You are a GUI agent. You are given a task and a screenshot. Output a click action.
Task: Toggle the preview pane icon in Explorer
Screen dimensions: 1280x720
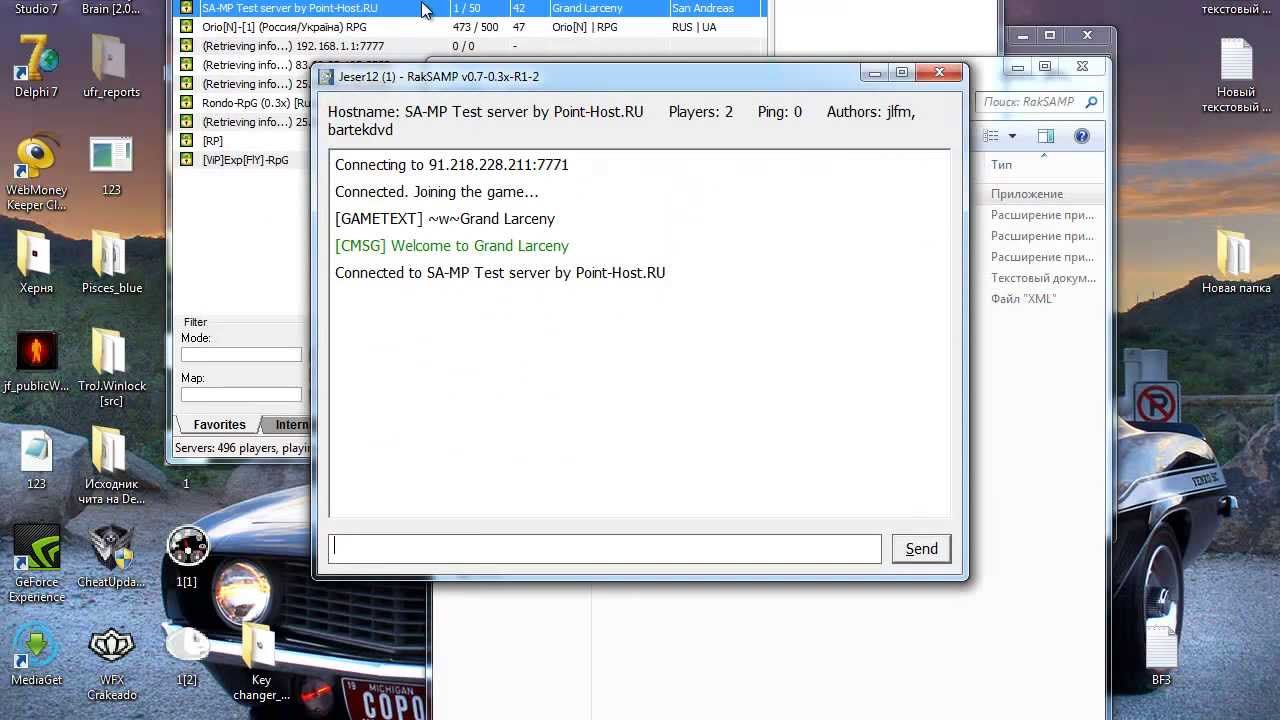[x=1045, y=136]
